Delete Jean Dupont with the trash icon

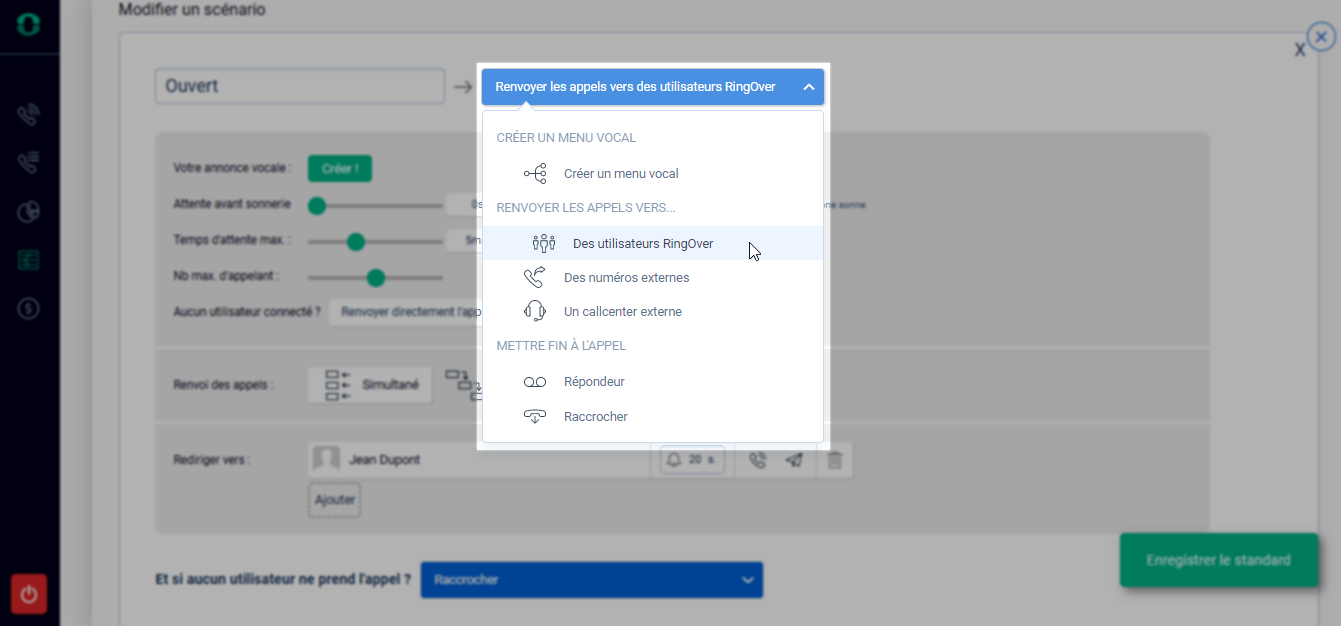(835, 460)
